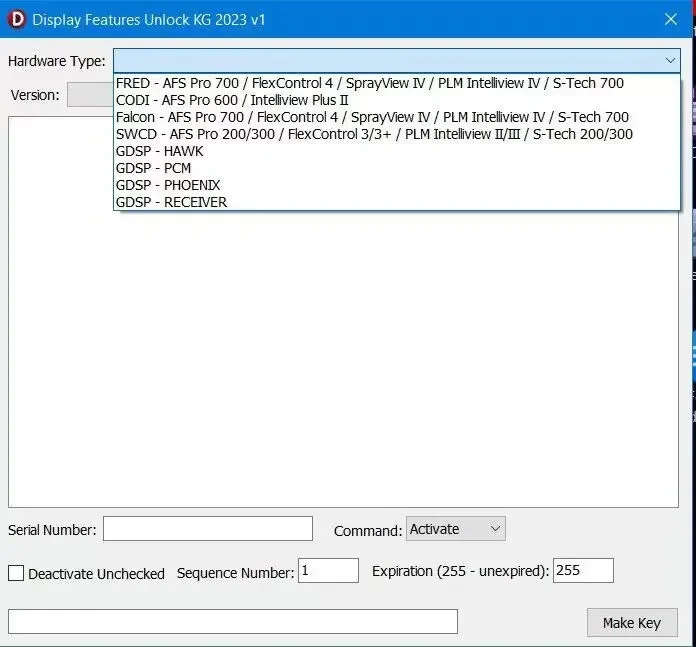Click the Make Key button
Screen dimensions: 696x647
click(x=632, y=623)
